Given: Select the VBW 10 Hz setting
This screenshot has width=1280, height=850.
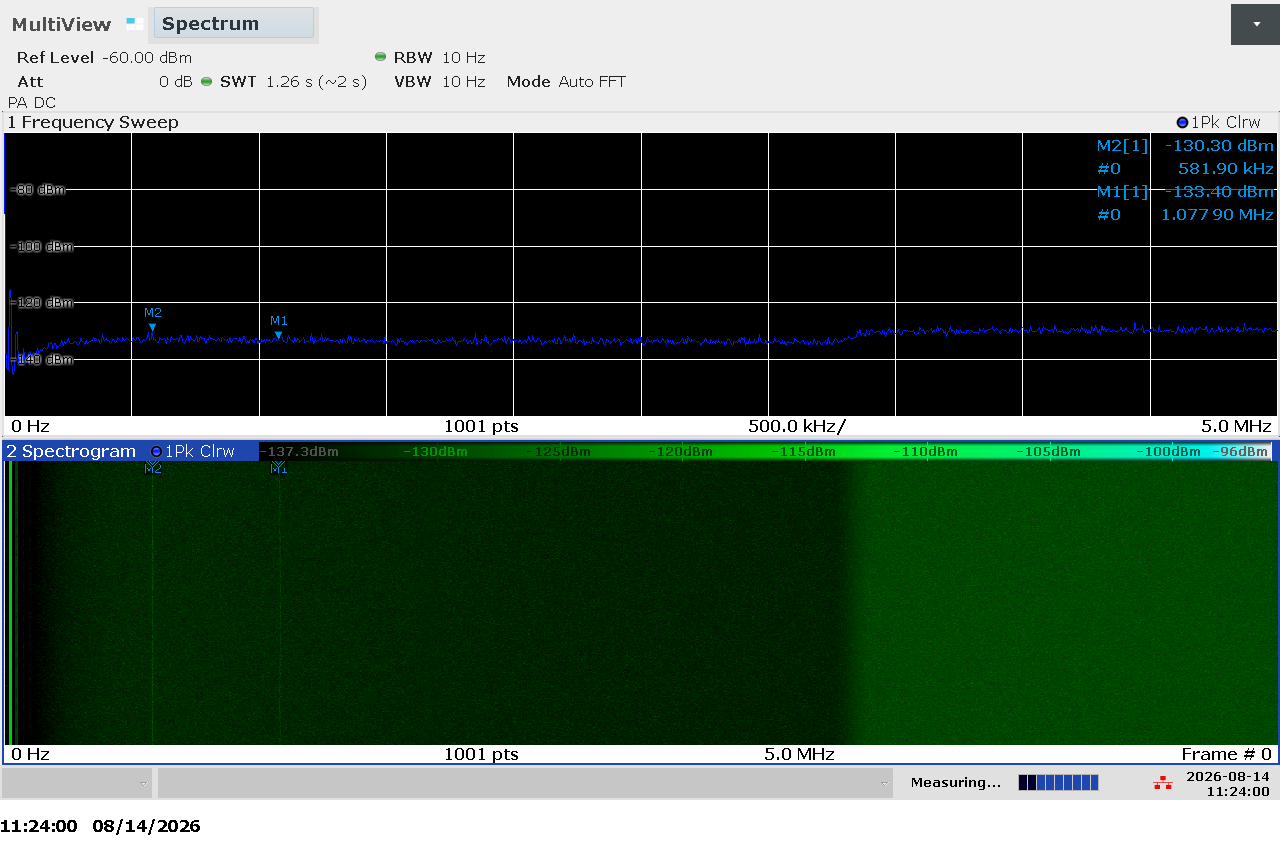Looking at the screenshot, I should (x=439, y=82).
